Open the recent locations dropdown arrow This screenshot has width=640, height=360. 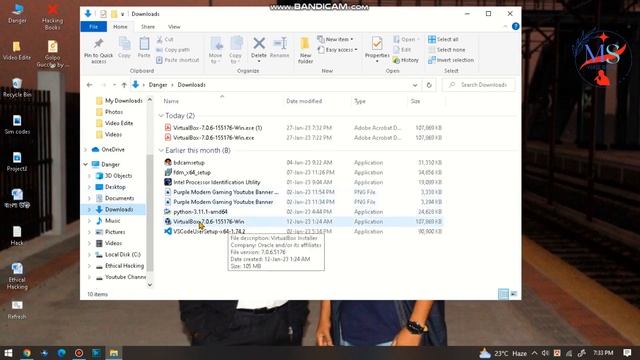pos(114,85)
